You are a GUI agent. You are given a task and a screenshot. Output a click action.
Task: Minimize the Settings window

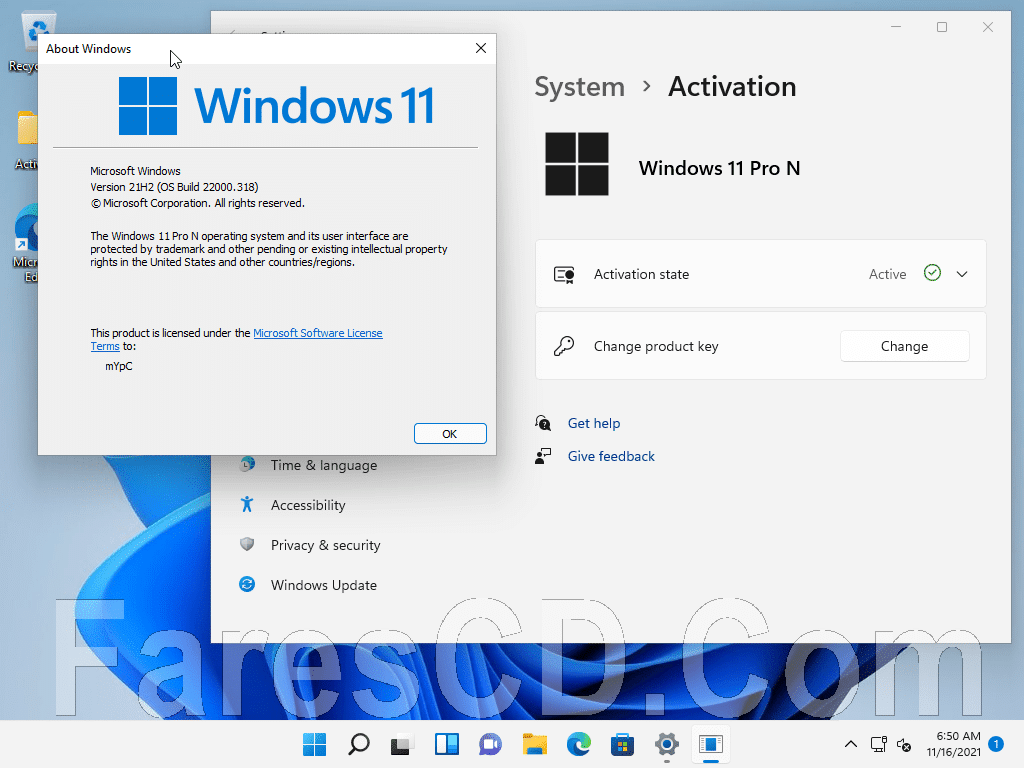tap(896, 27)
